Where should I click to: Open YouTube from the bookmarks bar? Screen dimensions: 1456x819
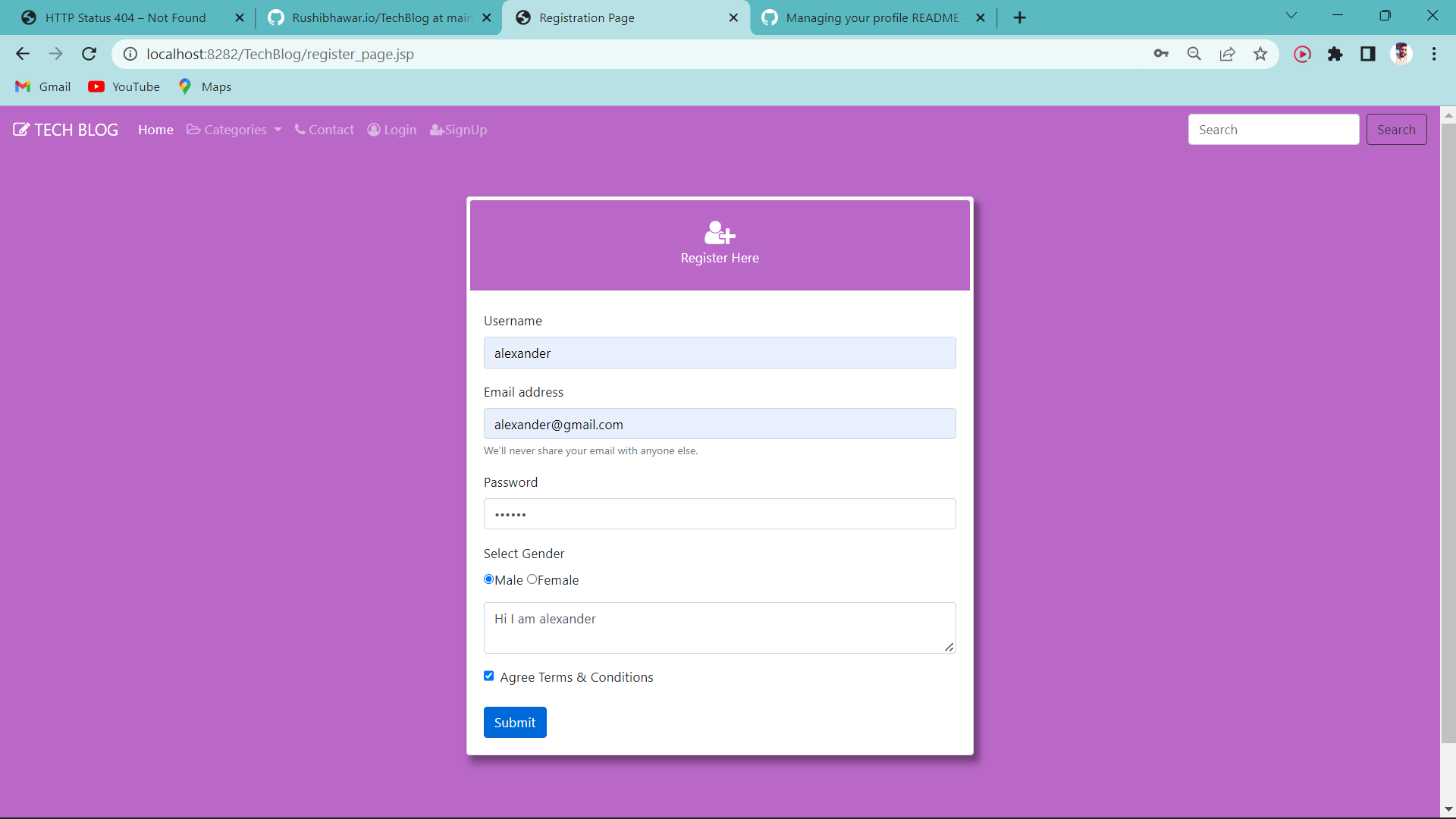124,86
